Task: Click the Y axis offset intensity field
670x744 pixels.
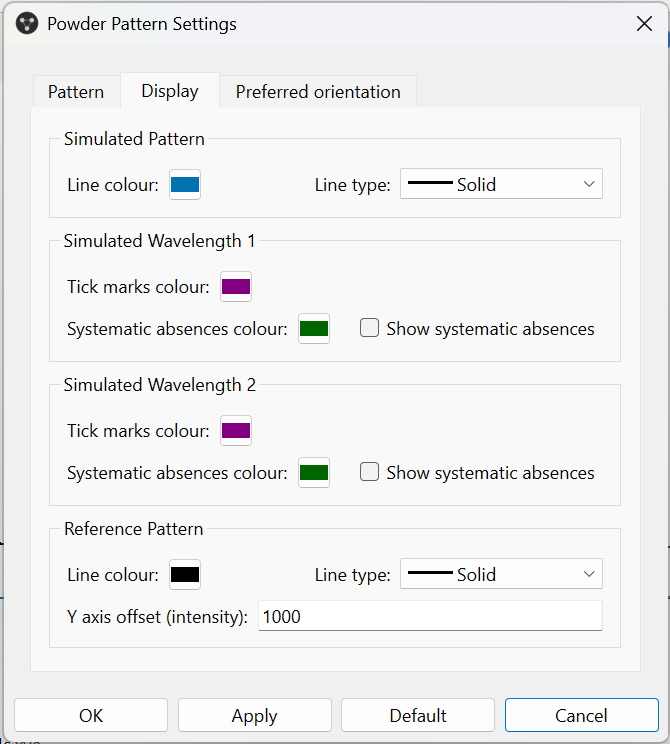Action: pyautogui.click(x=430, y=617)
